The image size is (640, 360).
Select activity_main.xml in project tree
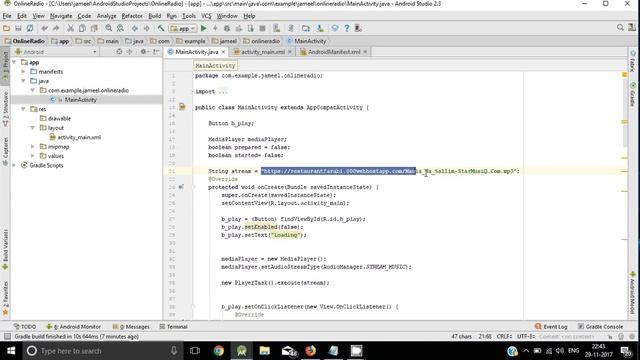click(x=79, y=137)
